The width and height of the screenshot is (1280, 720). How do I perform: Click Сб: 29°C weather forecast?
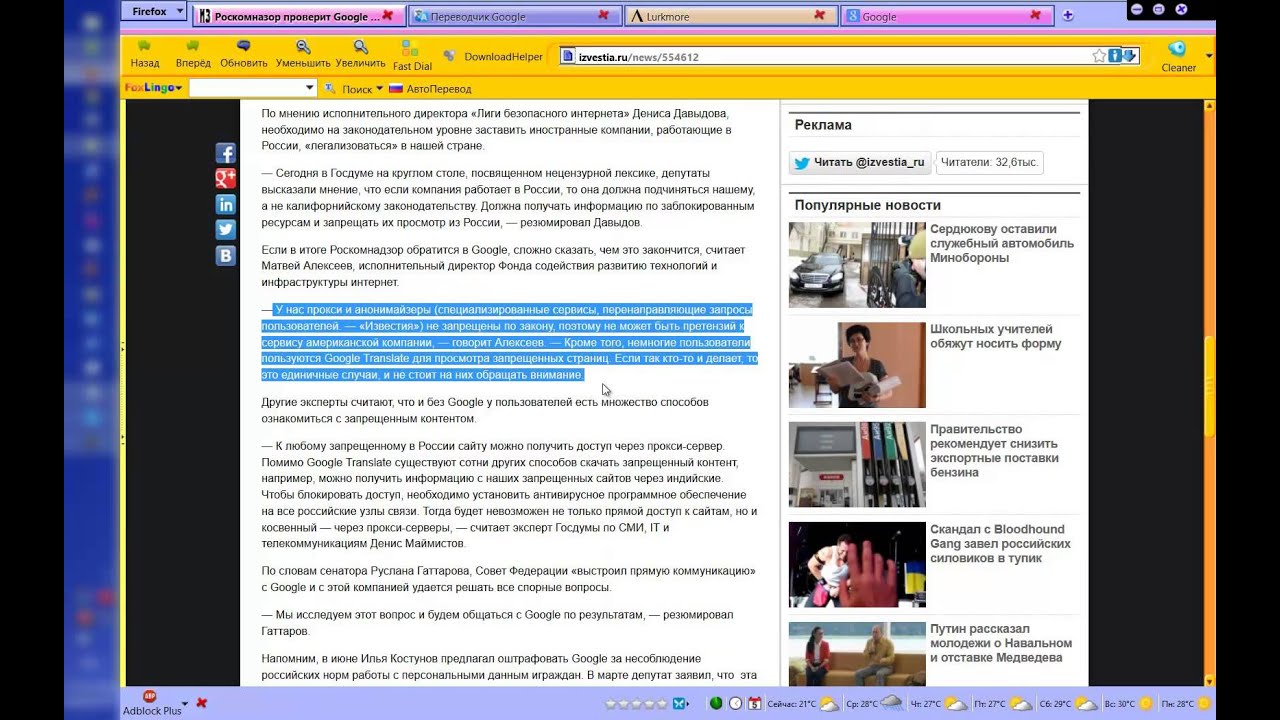1070,704
